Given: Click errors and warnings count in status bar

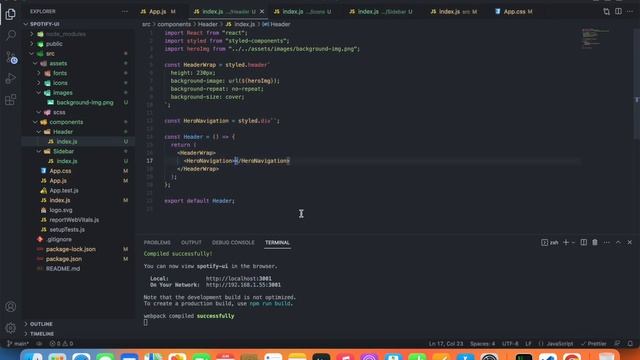Looking at the screenshot, I should point(61,344).
